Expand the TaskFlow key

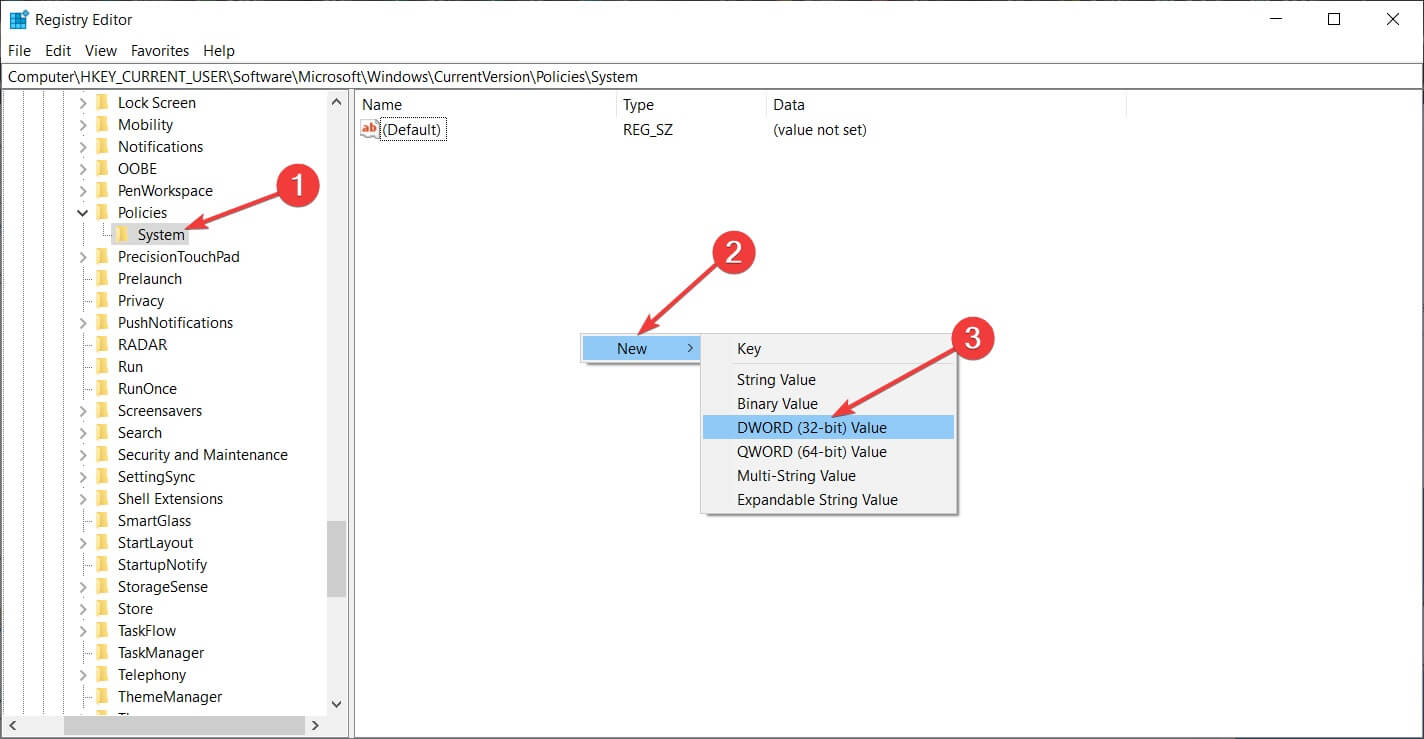(83, 630)
